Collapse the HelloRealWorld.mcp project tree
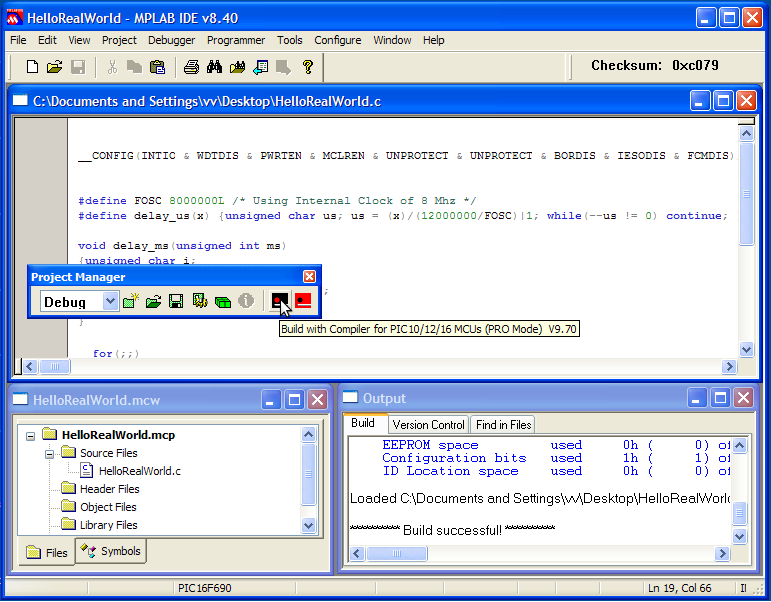Screen dimensions: 771x602 (30, 436)
